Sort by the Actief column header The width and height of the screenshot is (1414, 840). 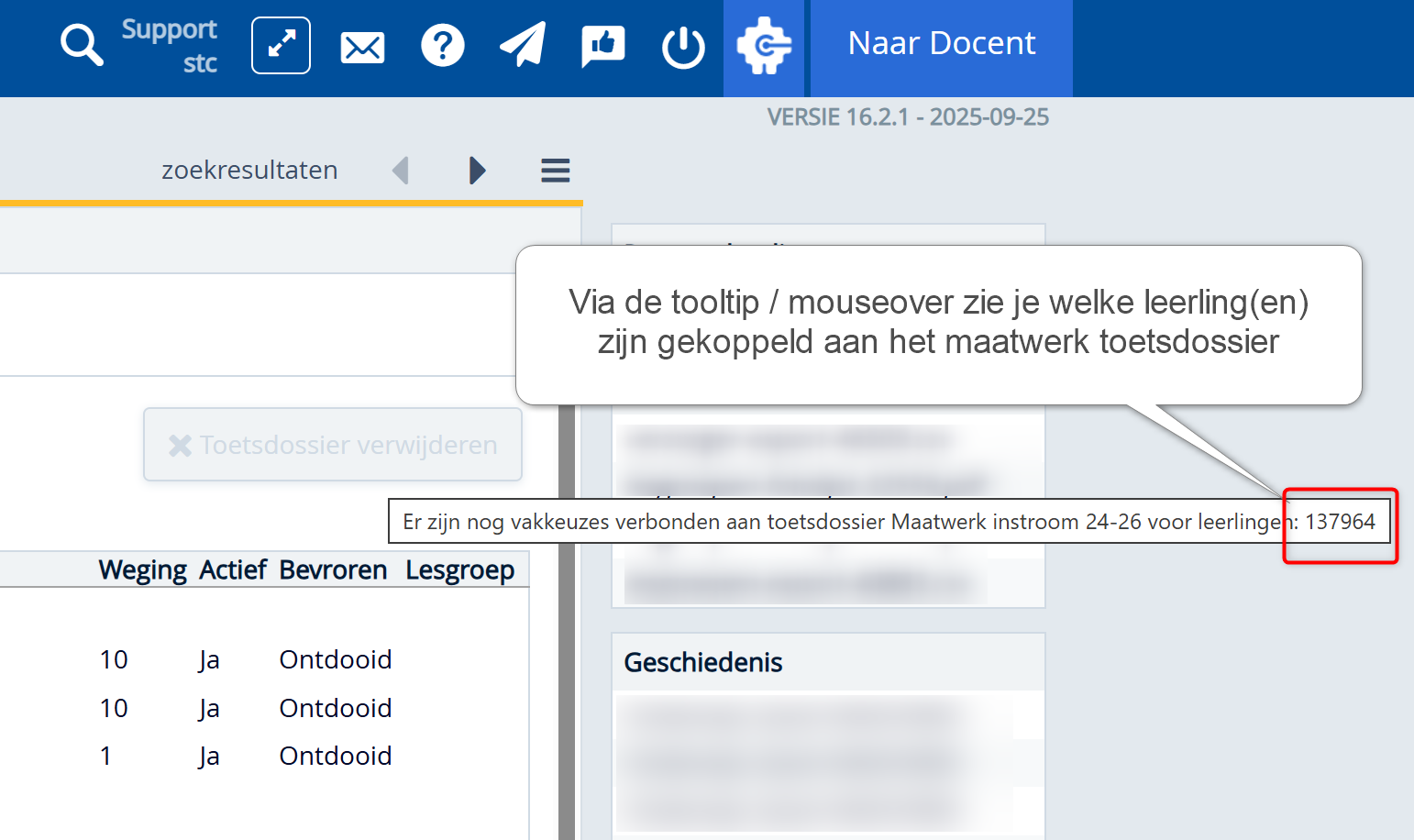(233, 570)
